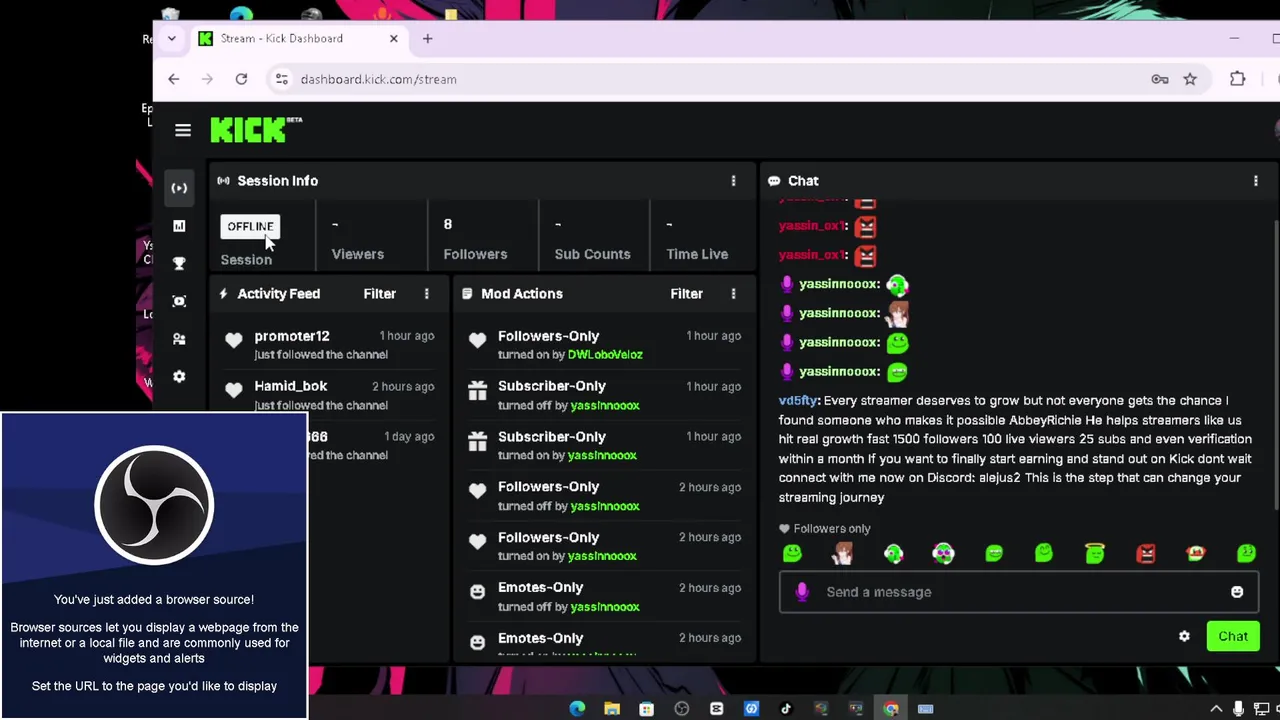This screenshot has height=720, width=1280.
Task: Open chat settings gear next to Chat button
Action: coord(1184,637)
